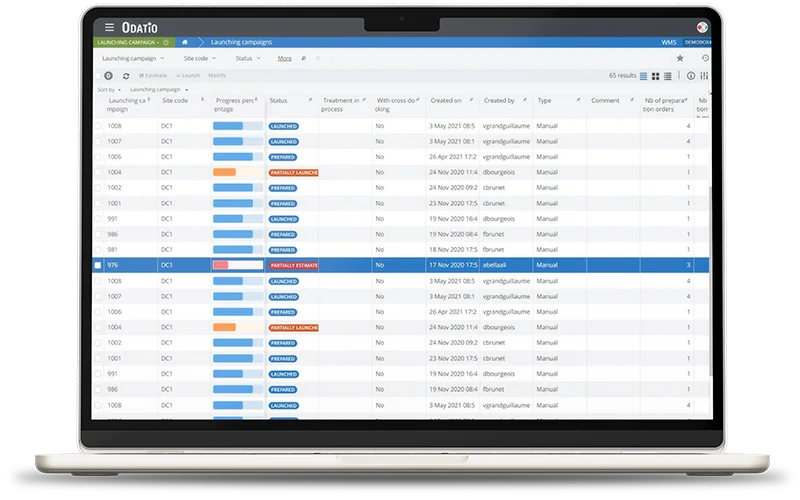The width and height of the screenshot is (800, 500).
Task: Click the More filters link
Action: [x=284, y=59]
